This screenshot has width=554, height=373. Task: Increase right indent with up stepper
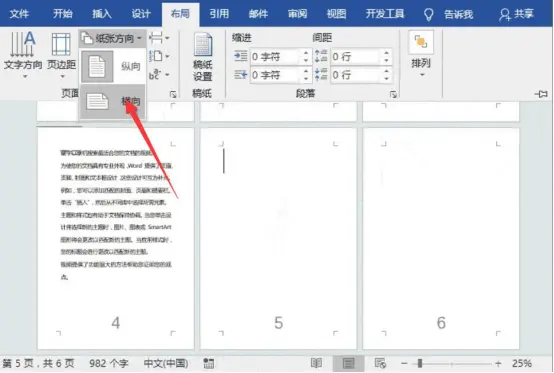point(306,71)
